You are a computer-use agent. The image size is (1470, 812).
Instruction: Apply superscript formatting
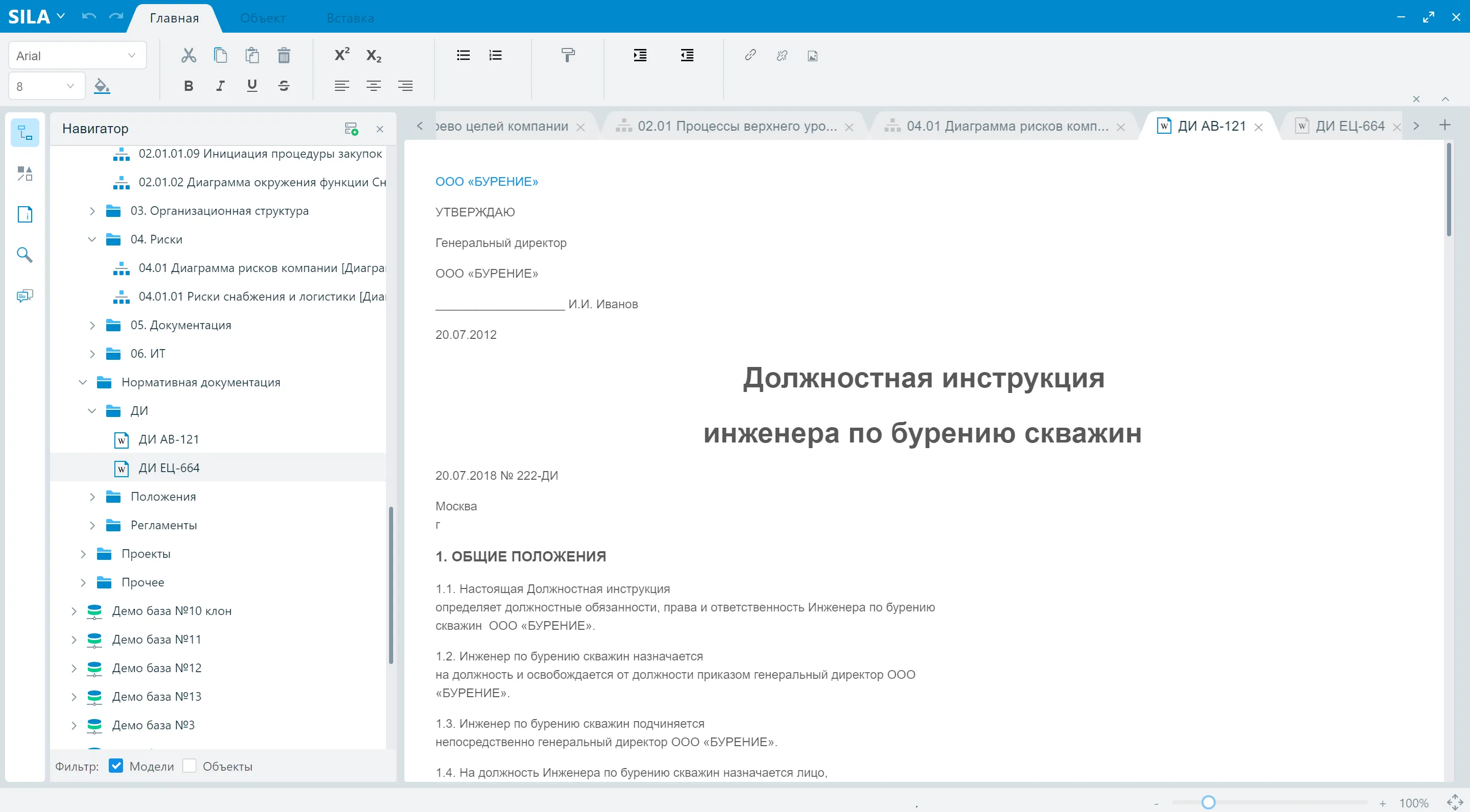pos(341,54)
